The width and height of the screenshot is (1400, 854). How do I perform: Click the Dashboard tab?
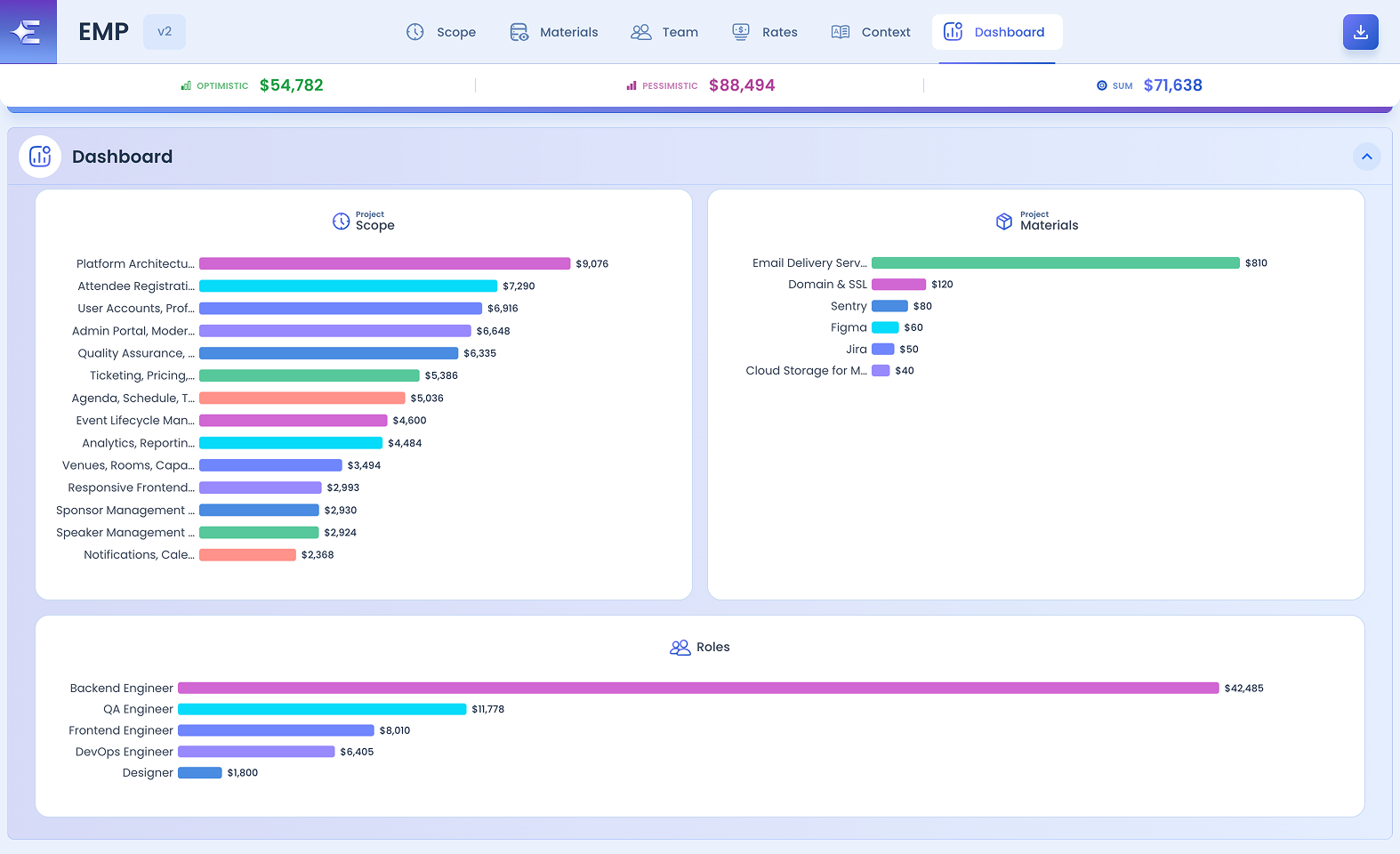point(997,32)
